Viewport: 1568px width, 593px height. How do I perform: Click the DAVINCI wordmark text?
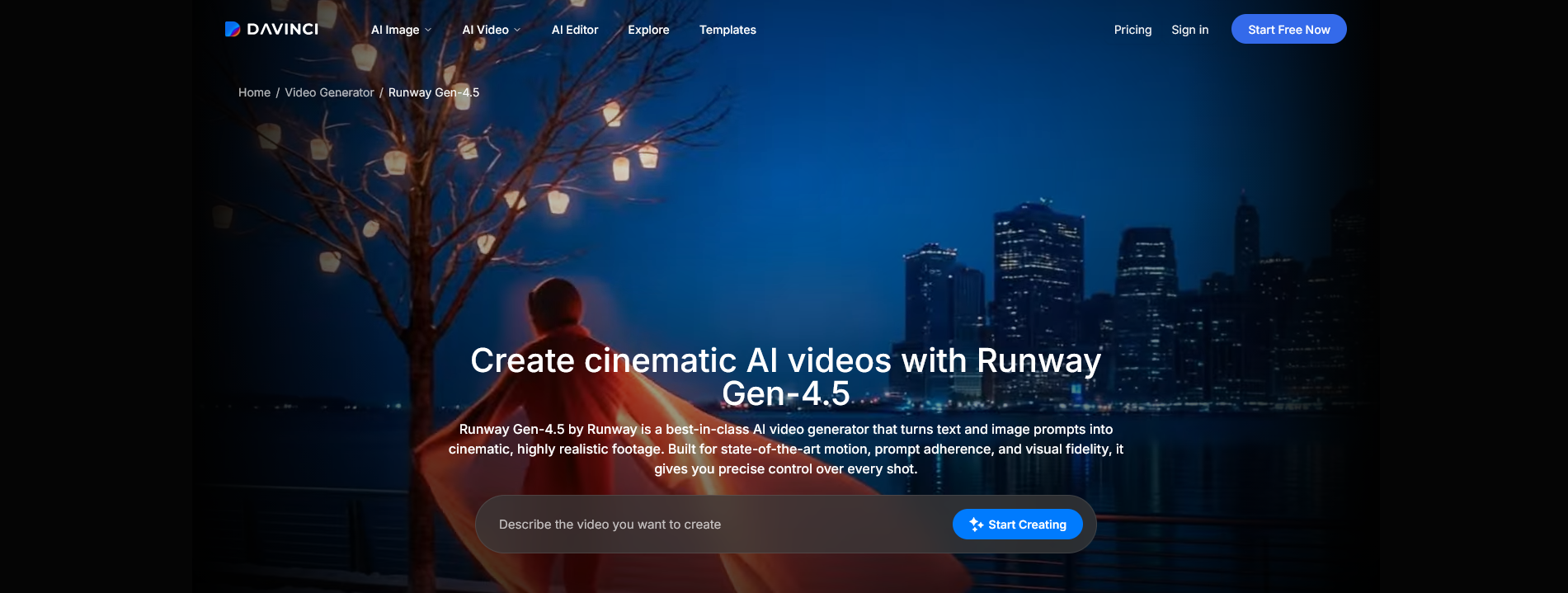(x=282, y=29)
